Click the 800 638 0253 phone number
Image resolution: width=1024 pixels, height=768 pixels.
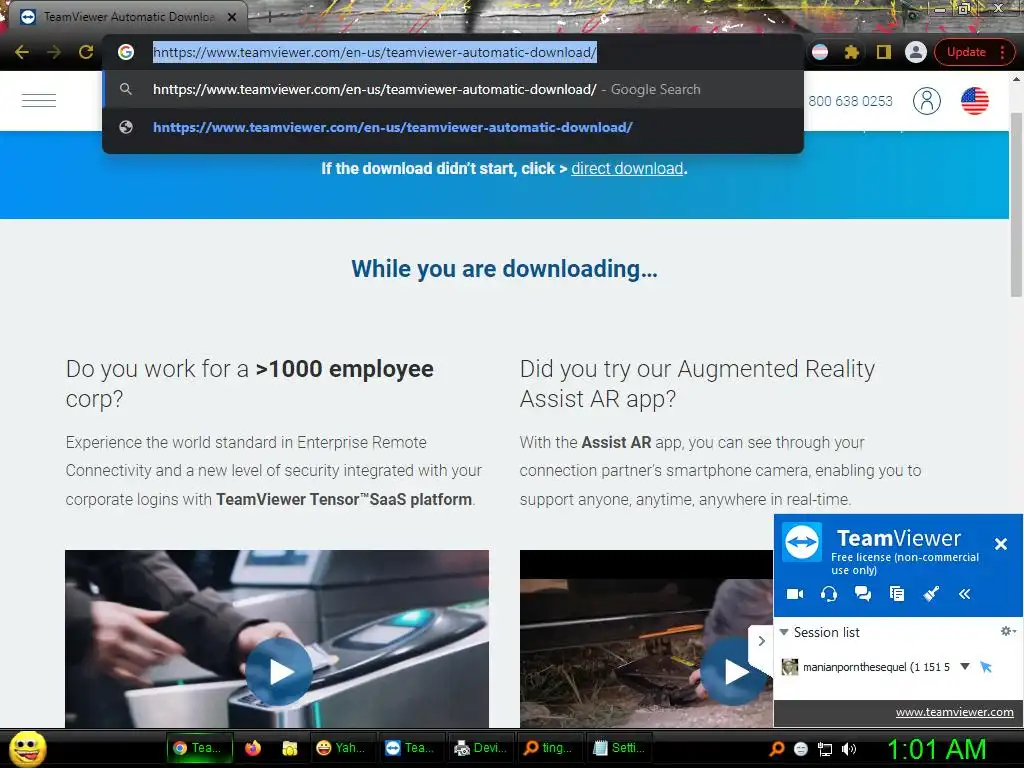850,101
